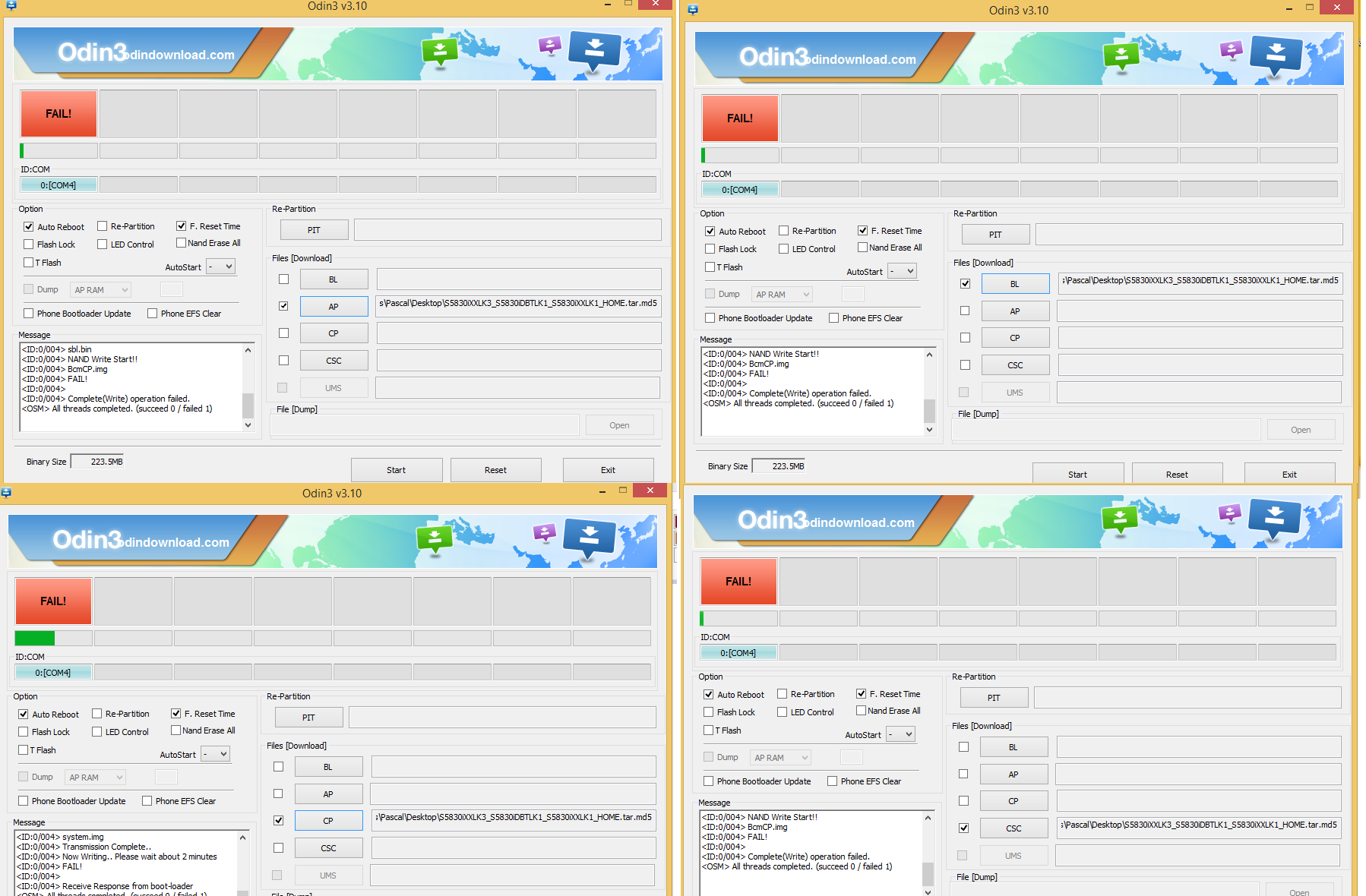Enable Flash Lock in the bottom-left Odin window
The height and width of the screenshot is (896, 1366).
24,732
